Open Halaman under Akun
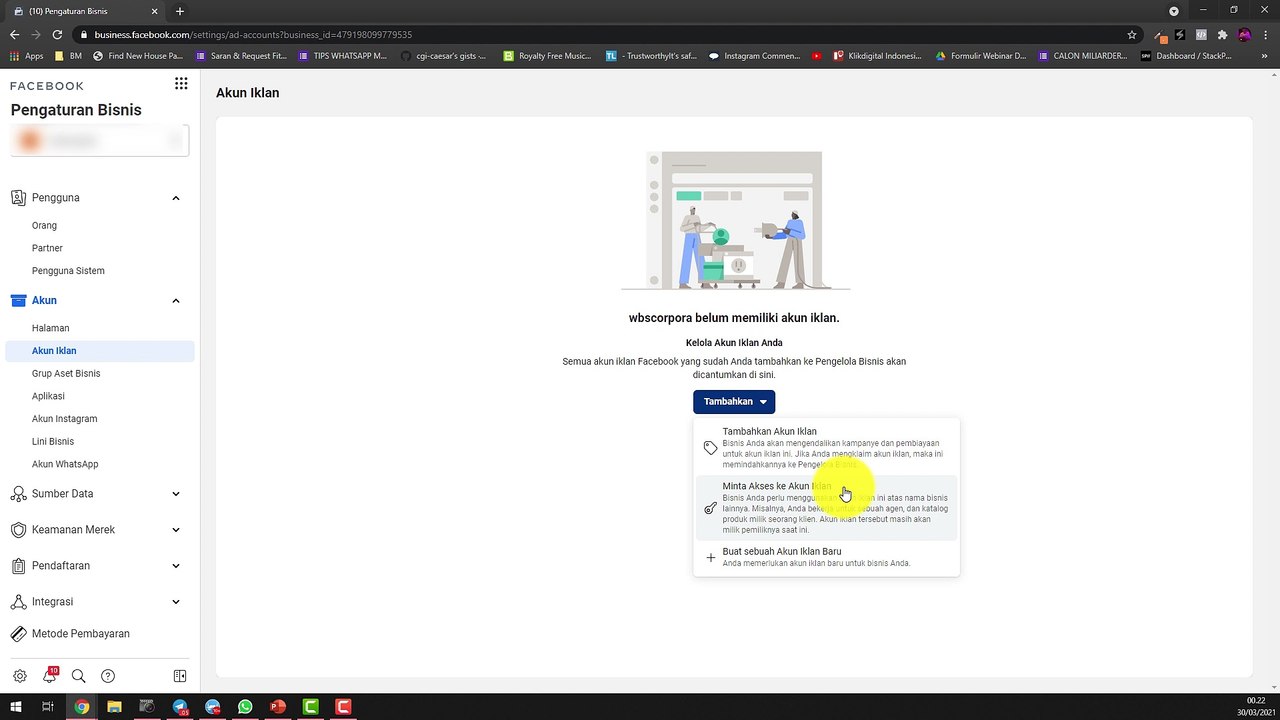 tap(50, 328)
